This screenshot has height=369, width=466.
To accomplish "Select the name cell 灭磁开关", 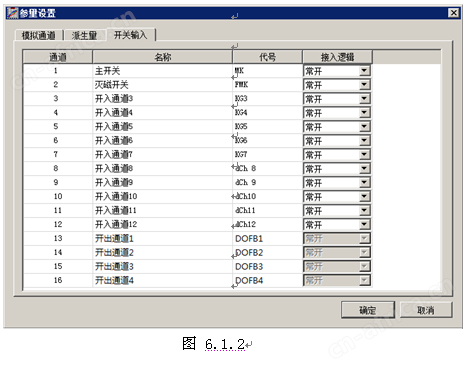I will pos(163,85).
